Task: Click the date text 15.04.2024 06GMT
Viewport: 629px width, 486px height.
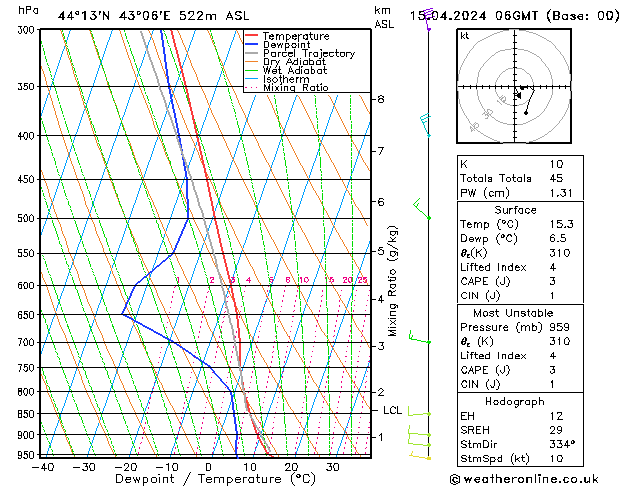Action: [474, 16]
